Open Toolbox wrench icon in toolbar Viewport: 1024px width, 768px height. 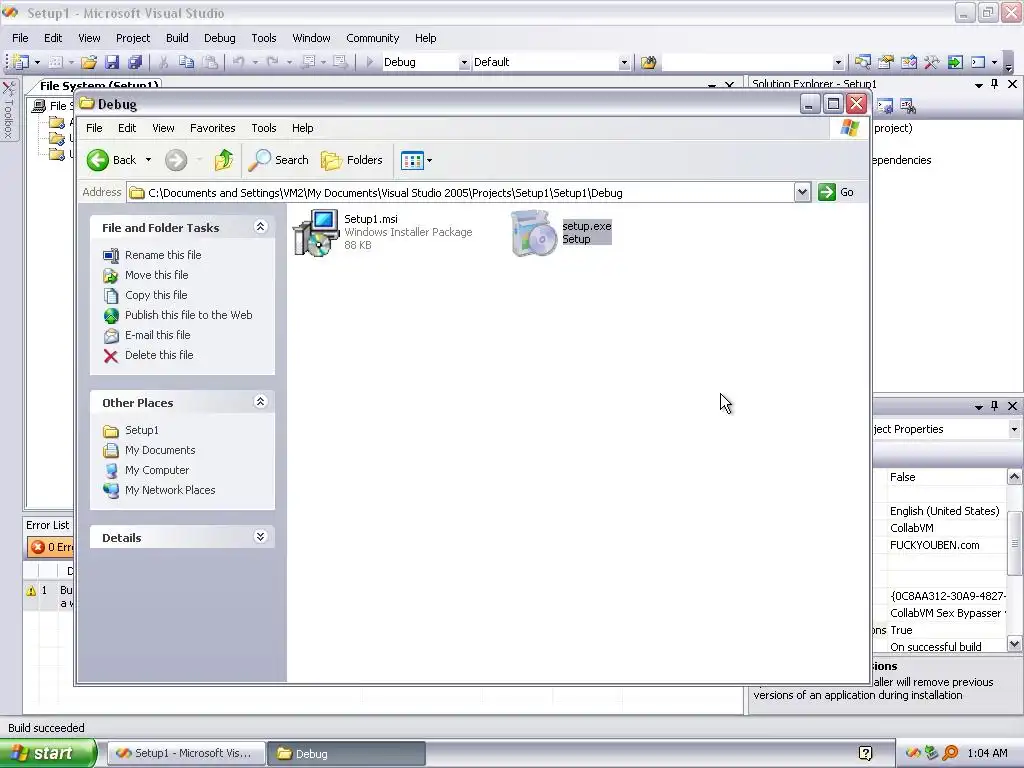click(931, 62)
